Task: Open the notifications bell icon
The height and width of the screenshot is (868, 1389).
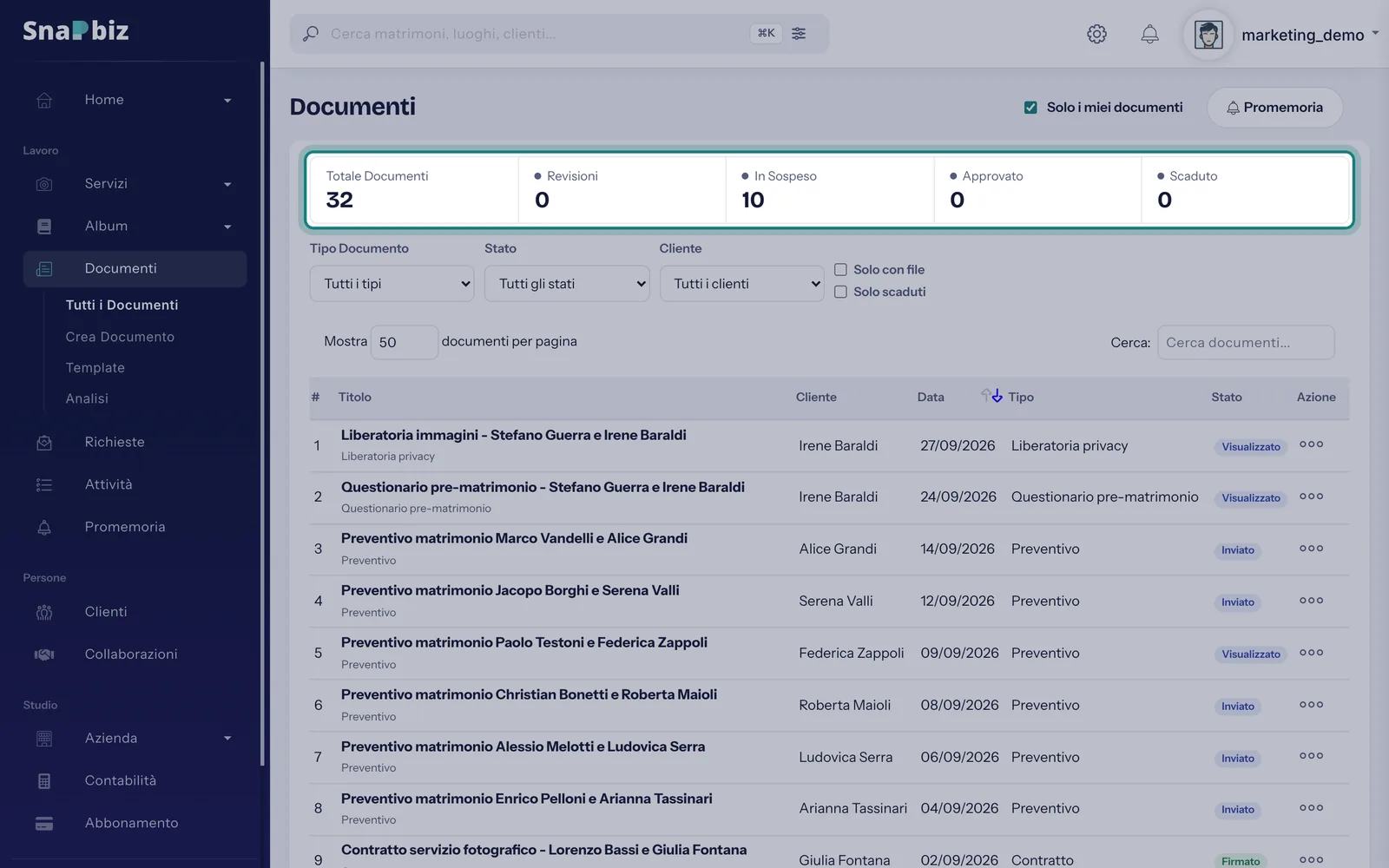Action: [x=1149, y=34]
